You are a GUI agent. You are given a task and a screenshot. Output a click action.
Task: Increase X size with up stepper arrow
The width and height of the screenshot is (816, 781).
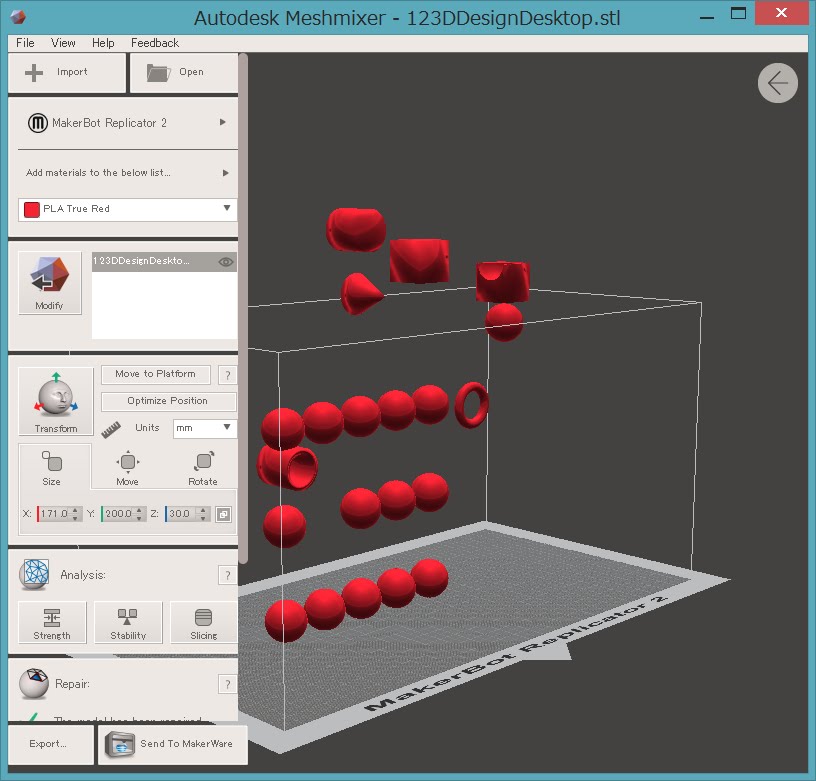tap(75, 510)
